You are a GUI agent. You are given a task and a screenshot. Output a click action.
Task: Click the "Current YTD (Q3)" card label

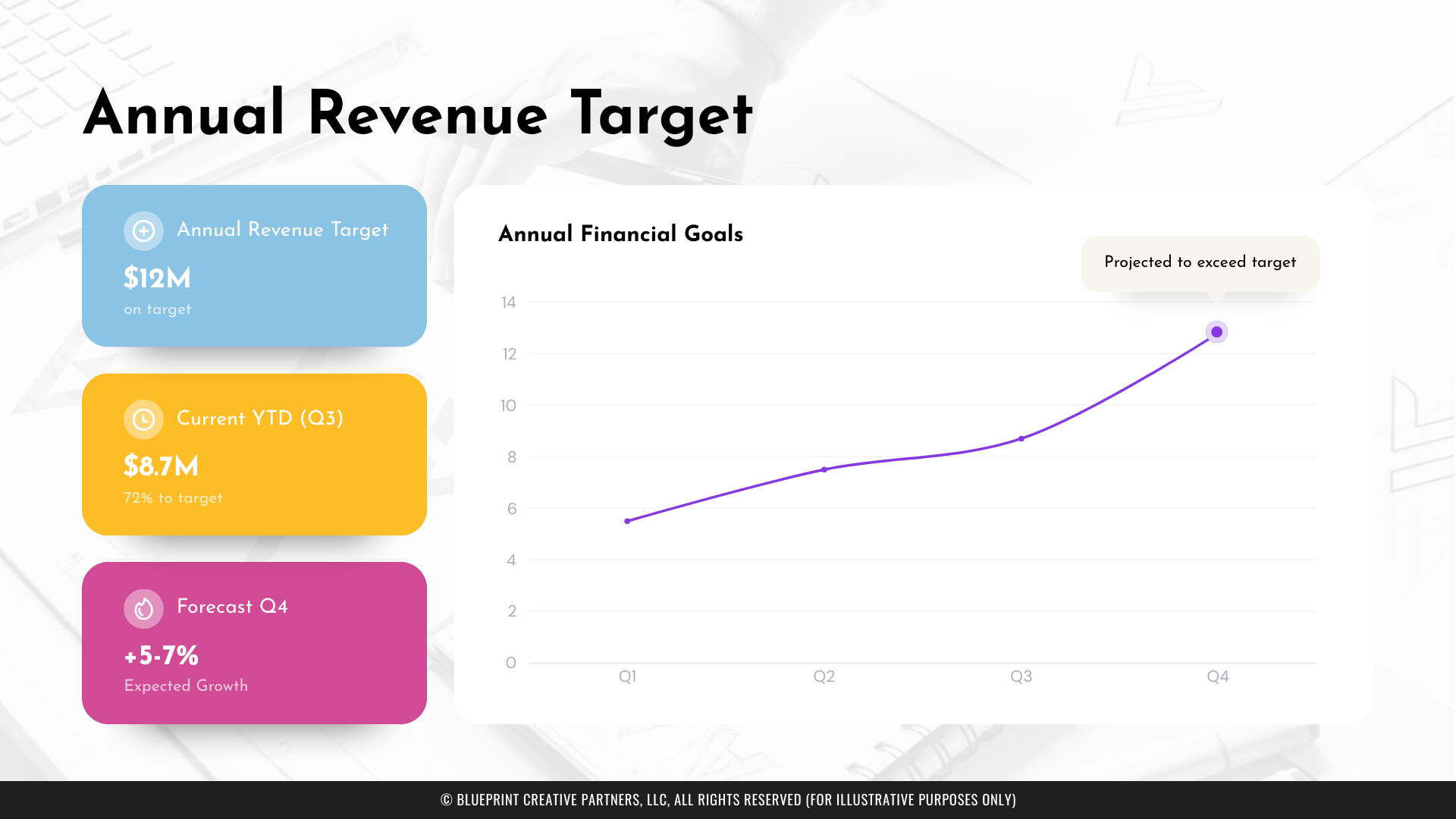tap(260, 418)
